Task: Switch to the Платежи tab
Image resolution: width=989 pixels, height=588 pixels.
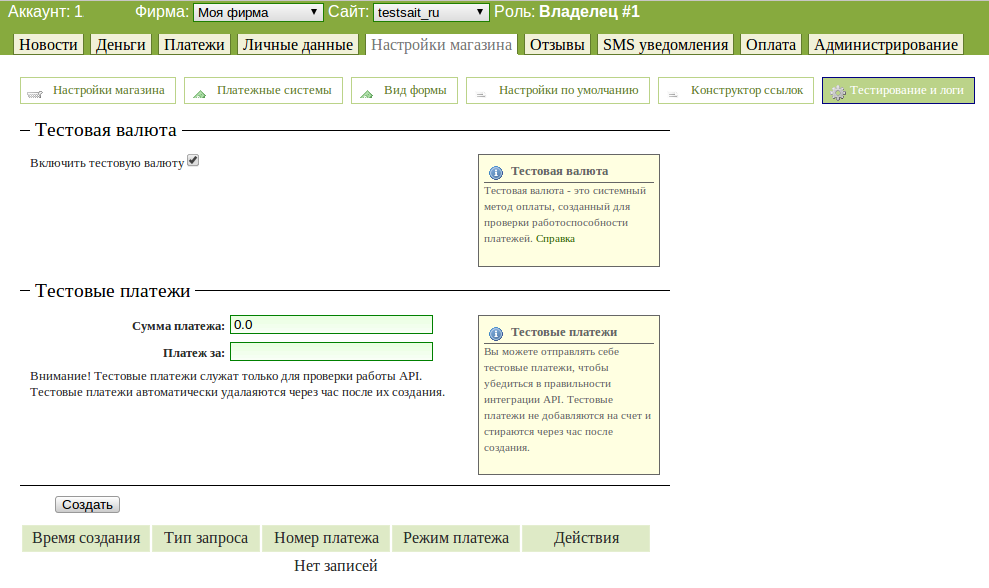Action: click(x=194, y=45)
